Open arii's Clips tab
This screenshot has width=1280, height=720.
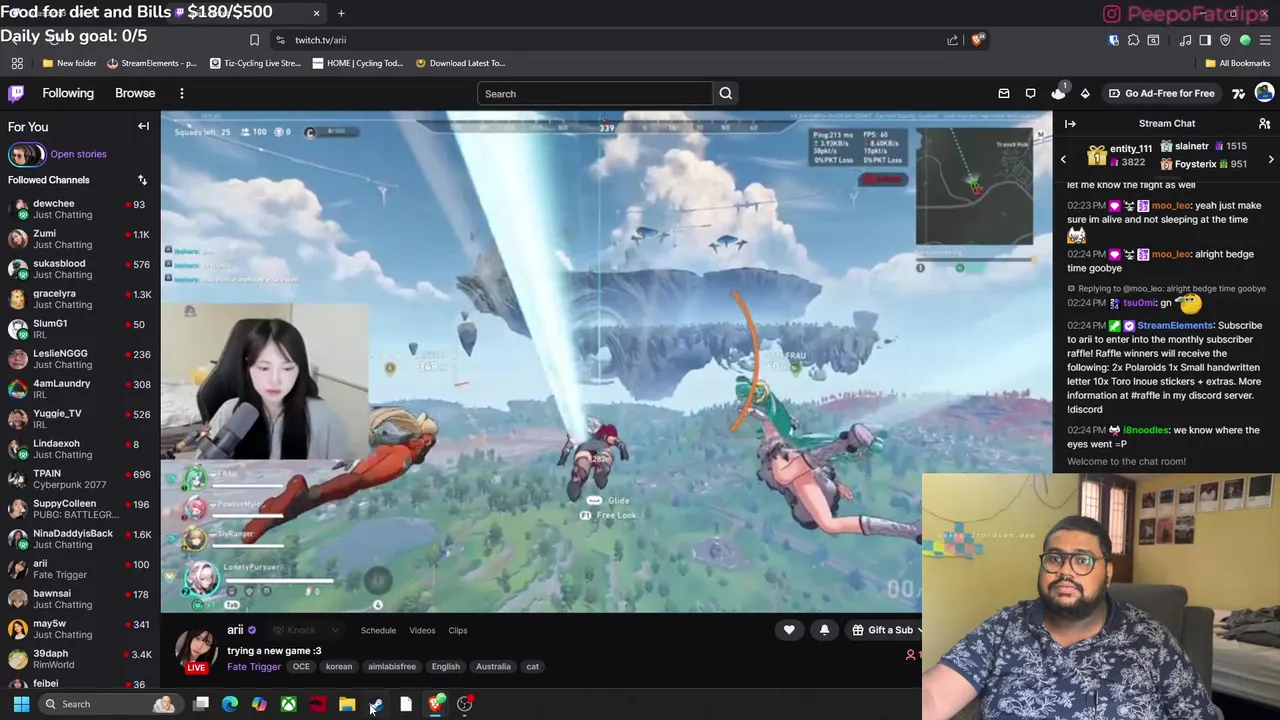457,630
